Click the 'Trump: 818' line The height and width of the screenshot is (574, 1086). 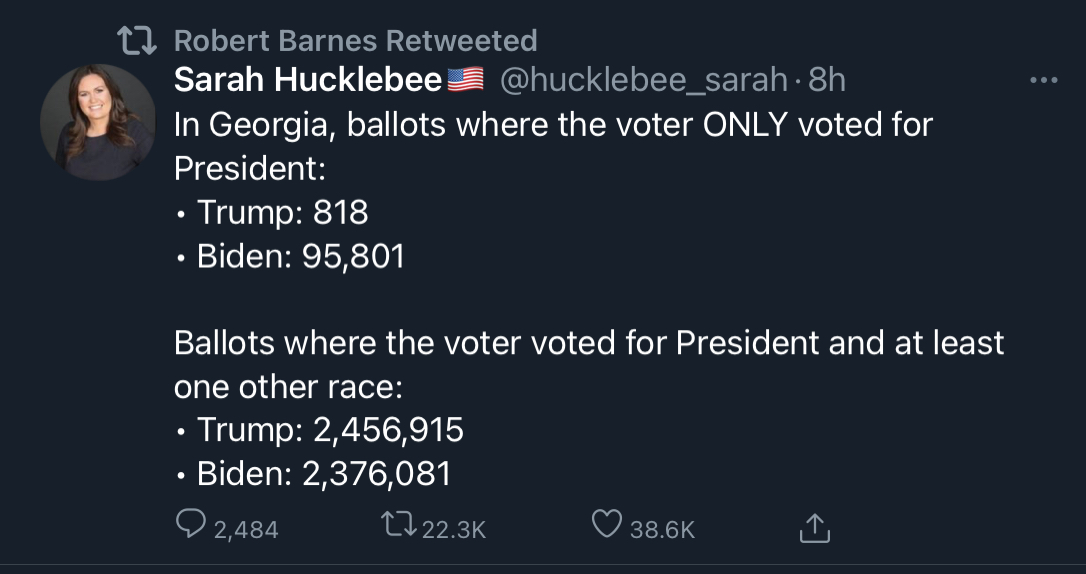(x=271, y=213)
